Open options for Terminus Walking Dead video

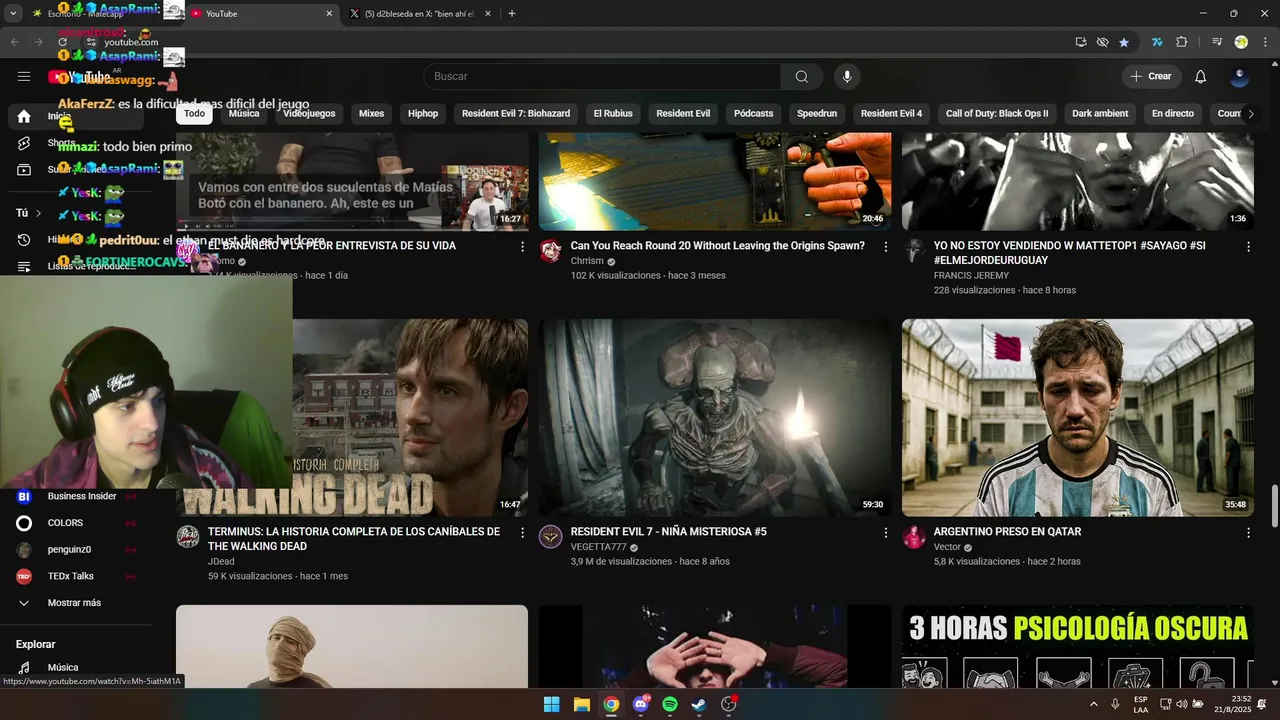[522, 533]
